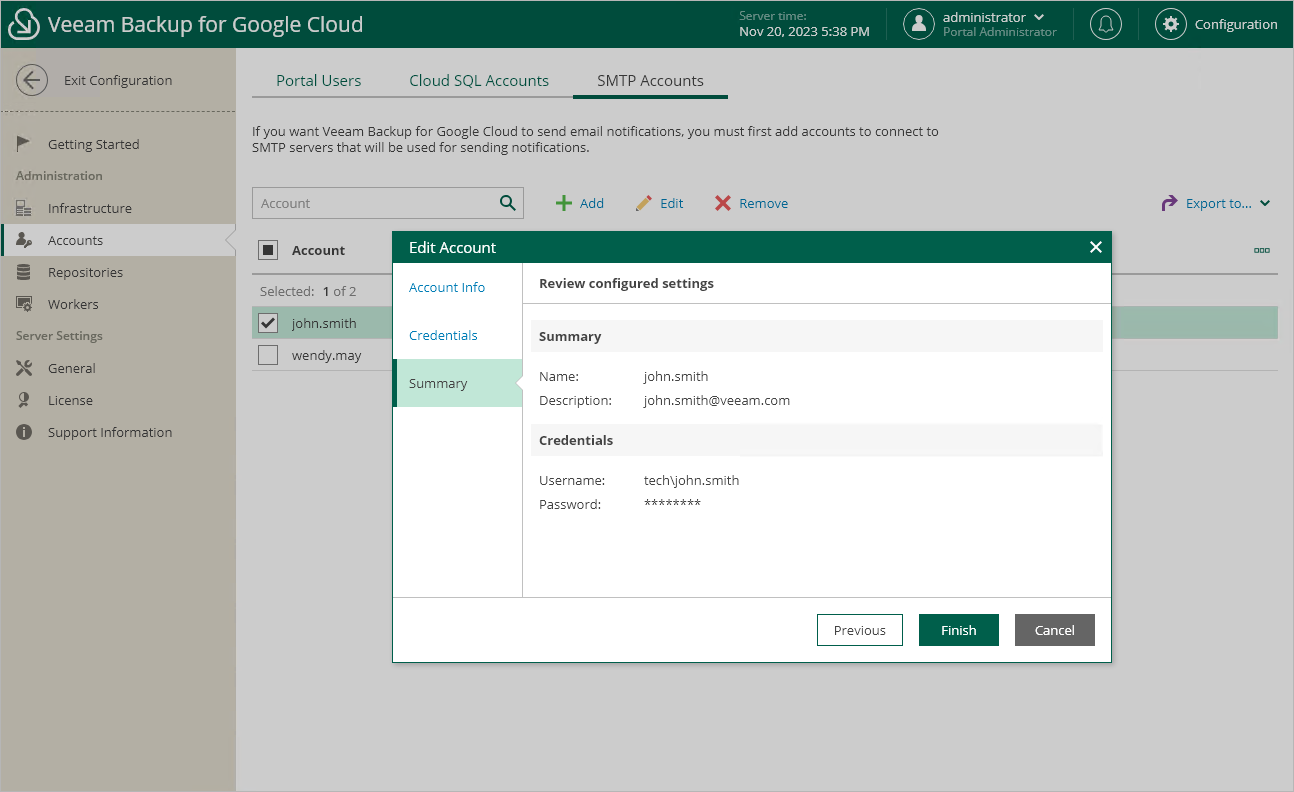Screen dimensions: 1294x792
Task: Click the Previous button
Action: click(x=860, y=630)
